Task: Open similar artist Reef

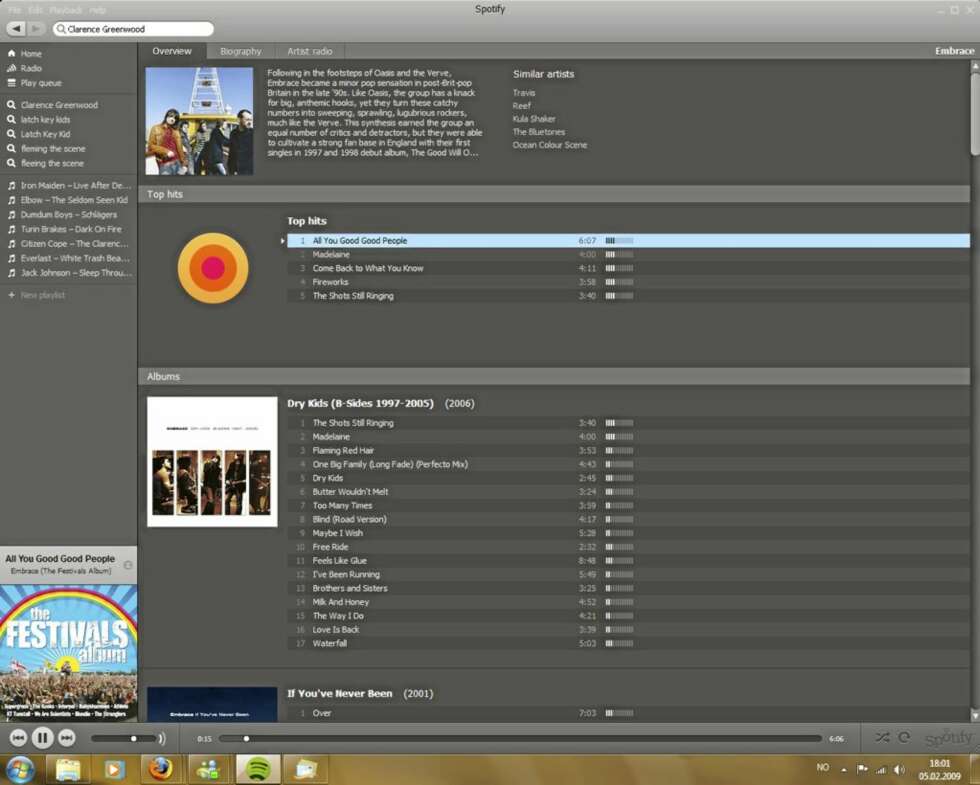Action: 521,106
